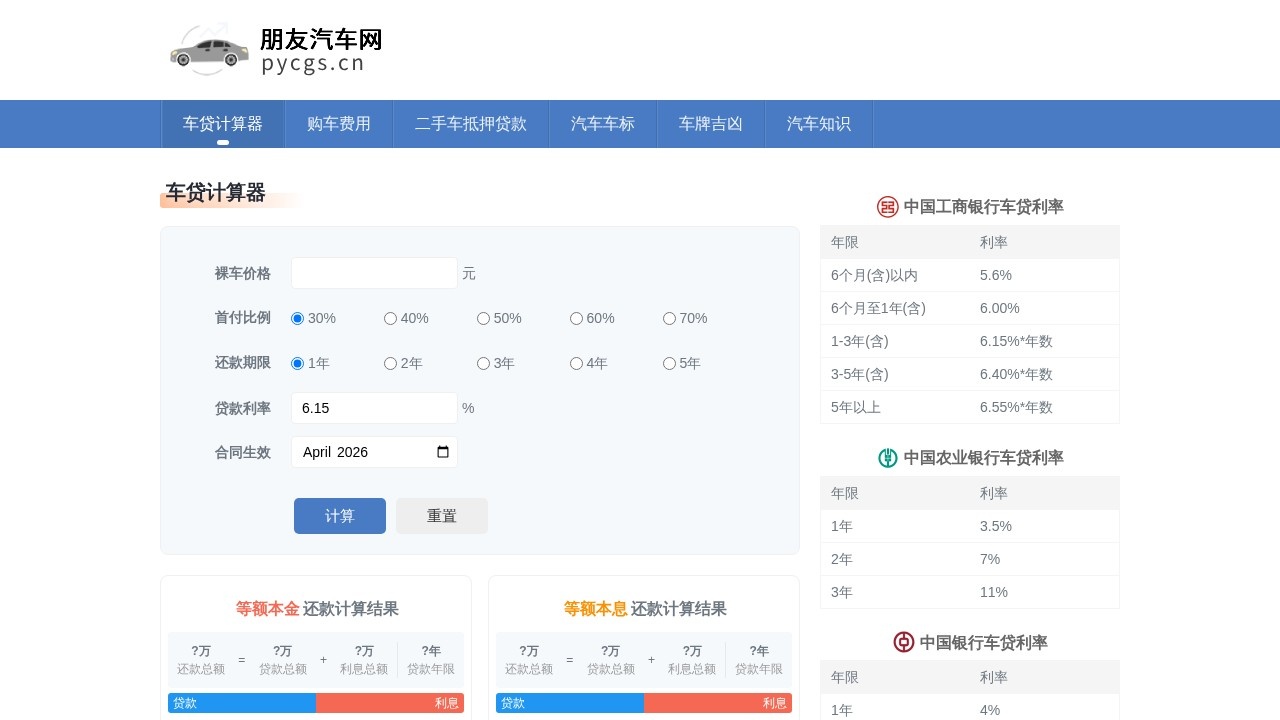Click the 等额本息 还款计算结果 title
This screenshot has height=720, width=1280.
[645, 609]
